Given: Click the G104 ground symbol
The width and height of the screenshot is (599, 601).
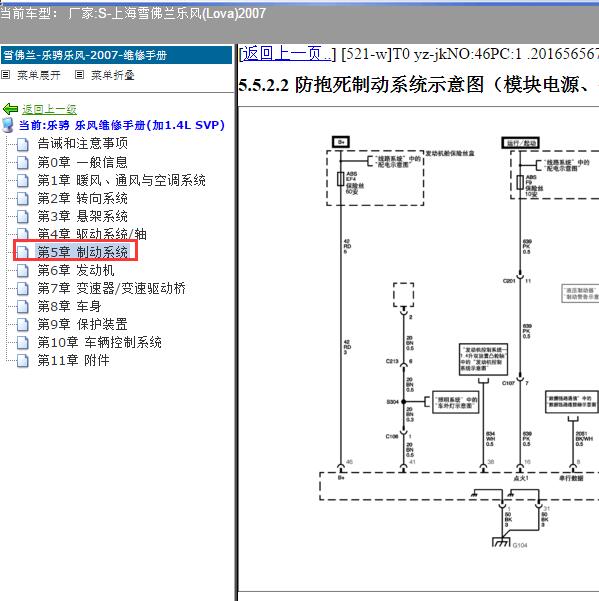Looking at the screenshot, I should point(501,543).
